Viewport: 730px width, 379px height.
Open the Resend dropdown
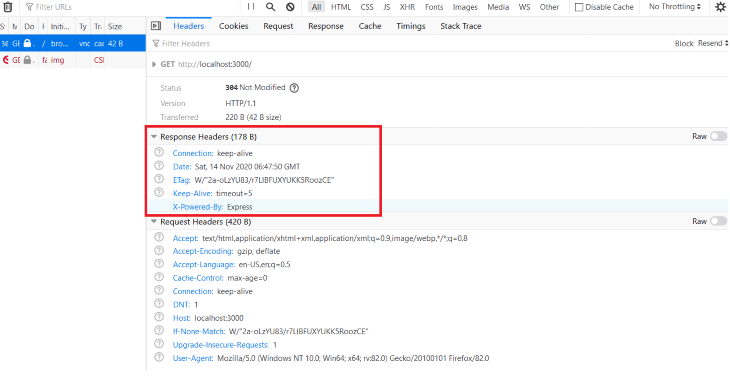click(713, 43)
